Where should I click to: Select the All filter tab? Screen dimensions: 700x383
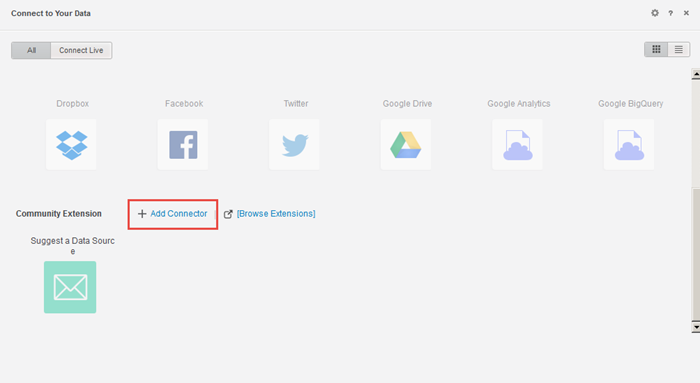point(31,50)
